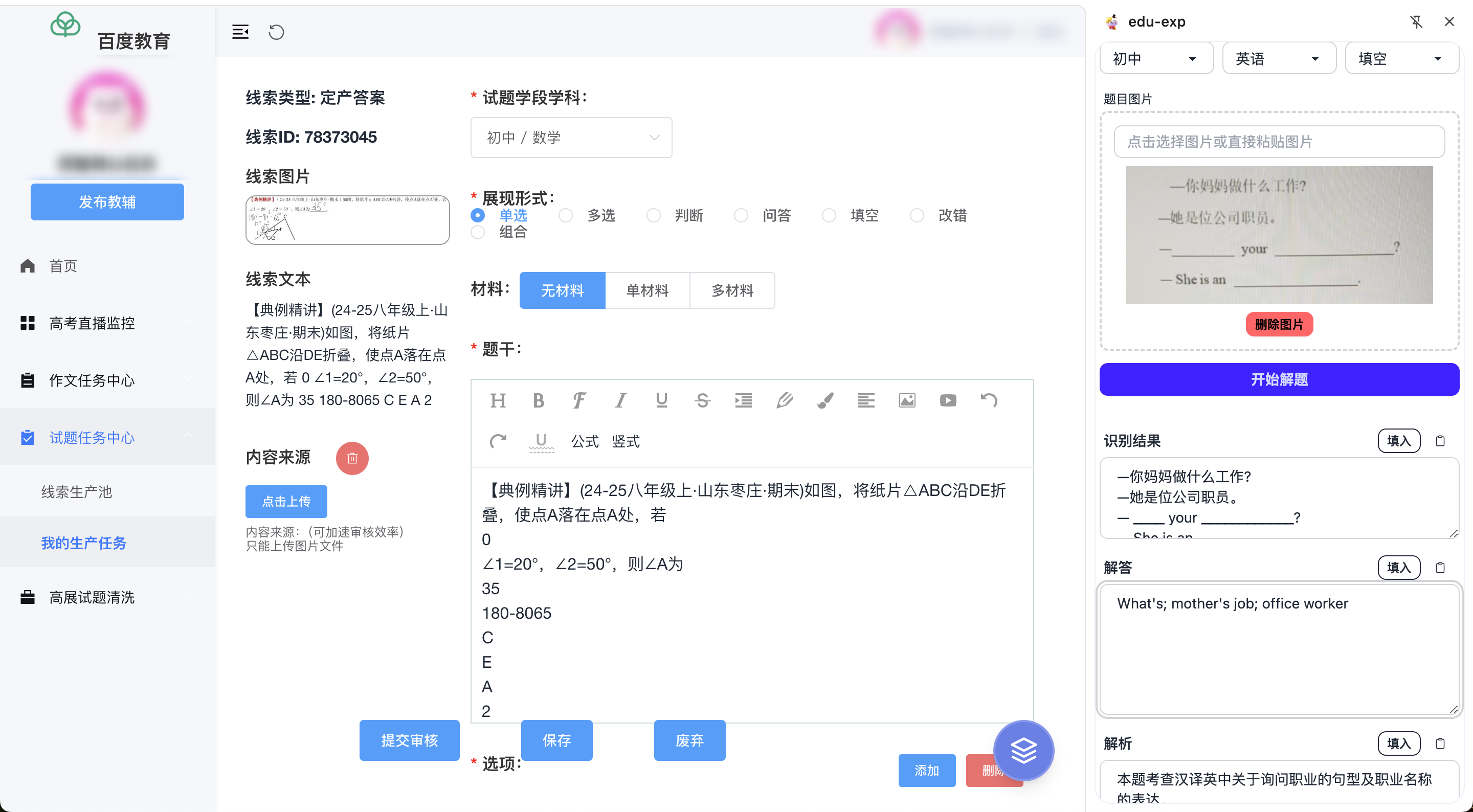The height and width of the screenshot is (812, 1473).
Task: Open the 填空 question type dropdown
Action: (x=1401, y=58)
